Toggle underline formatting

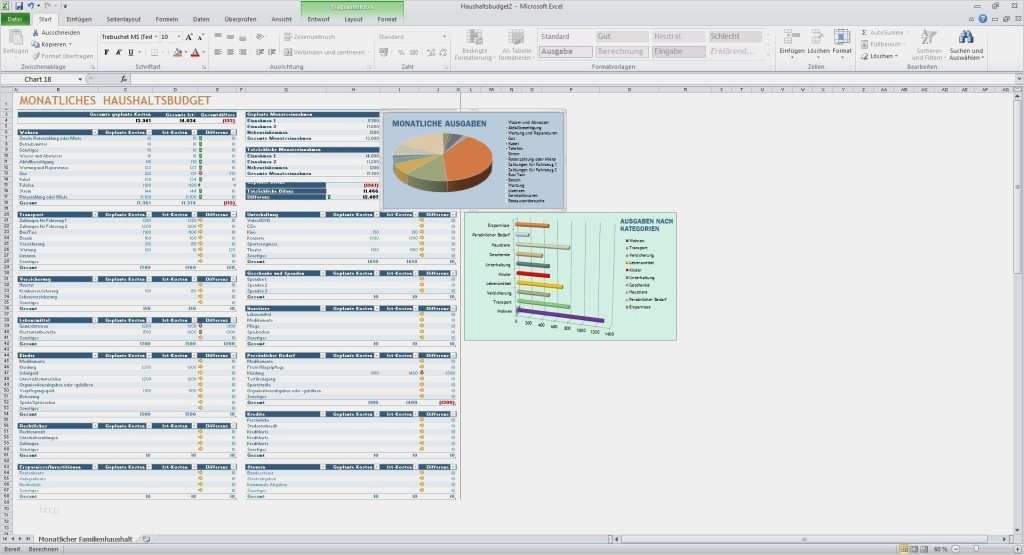tap(131, 52)
